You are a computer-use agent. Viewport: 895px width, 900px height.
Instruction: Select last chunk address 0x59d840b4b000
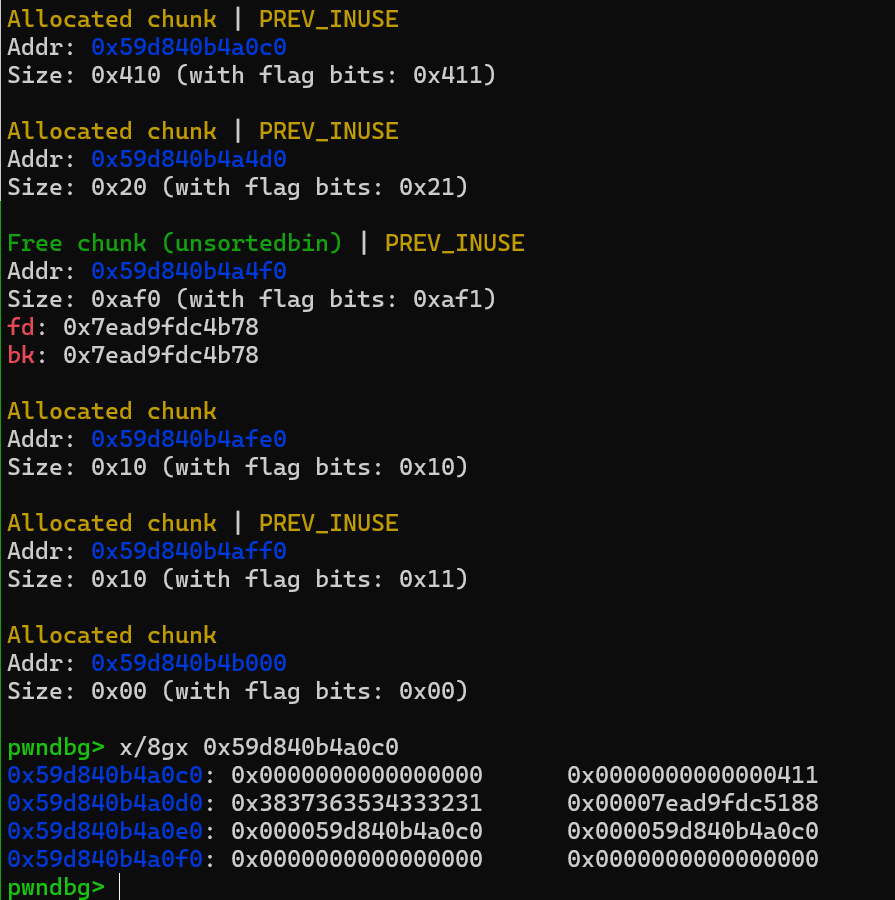click(188, 663)
